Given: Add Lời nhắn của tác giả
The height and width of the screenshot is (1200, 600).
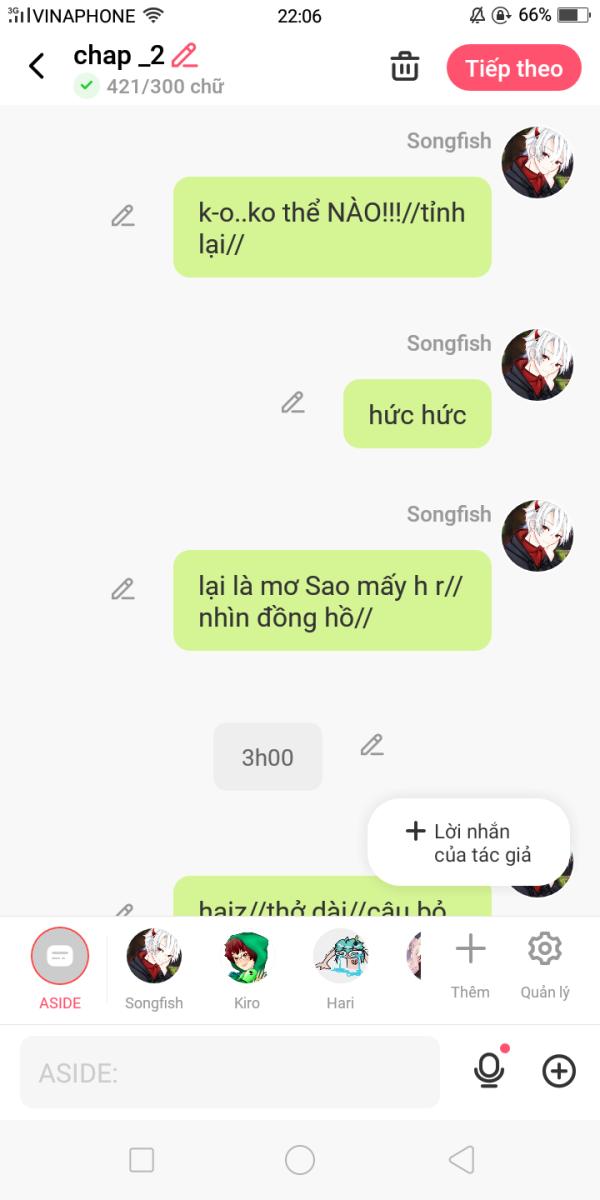Looking at the screenshot, I should (469, 843).
